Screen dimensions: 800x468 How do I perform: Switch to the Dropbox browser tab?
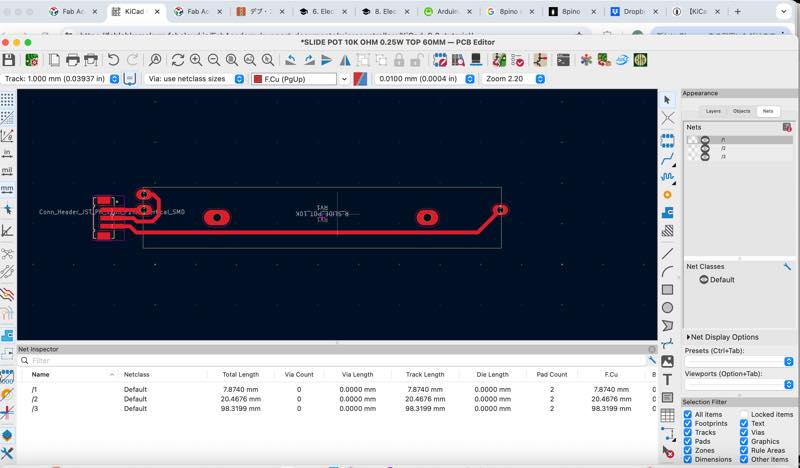(635, 11)
